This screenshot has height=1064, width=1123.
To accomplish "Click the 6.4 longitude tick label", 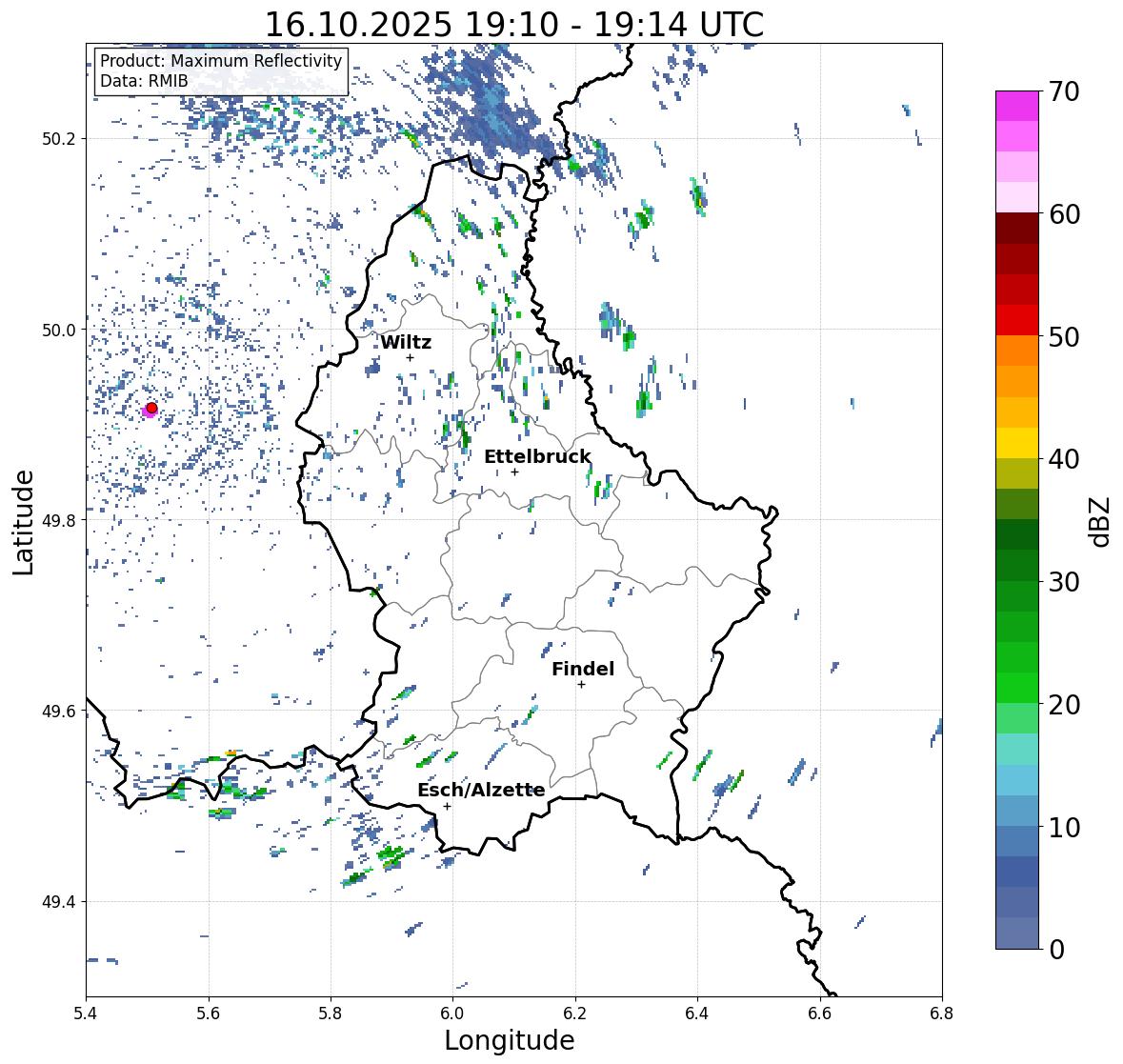I will click(x=697, y=1013).
